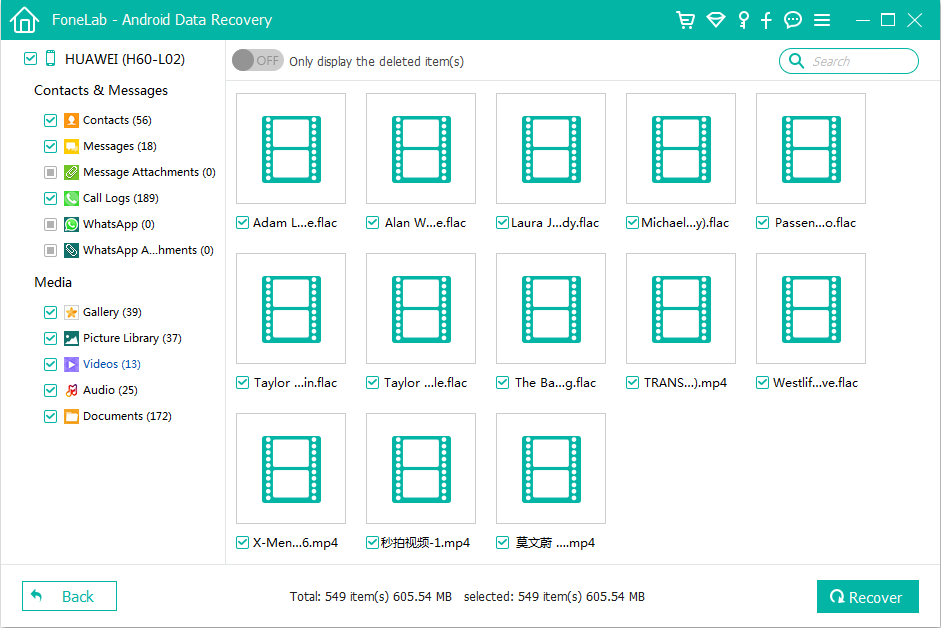This screenshot has height=628, width=941.
Task: Open the Audio (25) category
Action: (110, 390)
